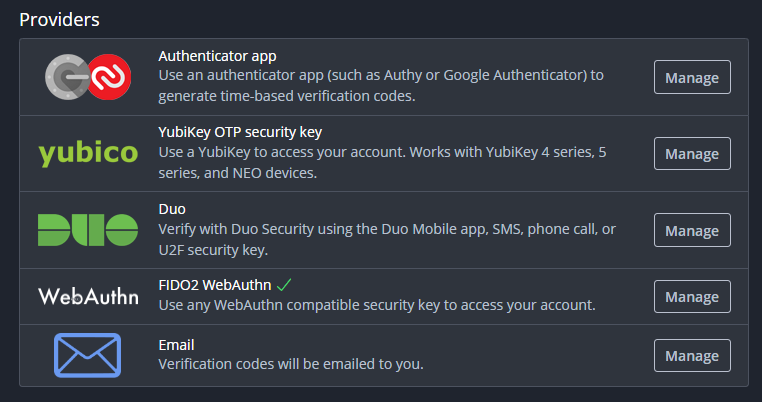This screenshot has width=762, height=402.
Task: Open Manage for Duo provider
Action: coord(692,230)
